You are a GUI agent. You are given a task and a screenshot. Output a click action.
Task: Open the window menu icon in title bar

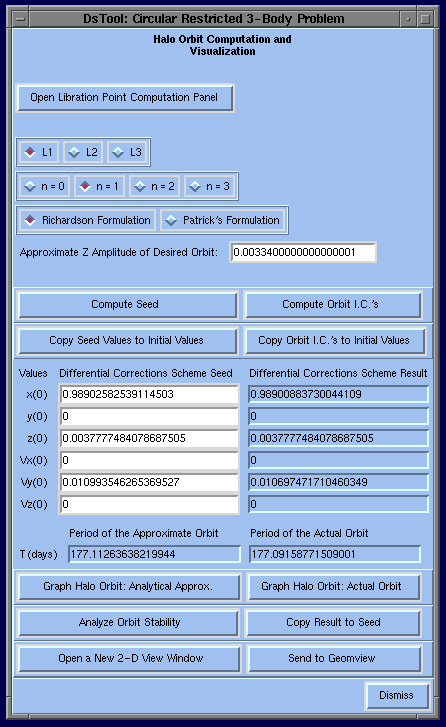20,19
